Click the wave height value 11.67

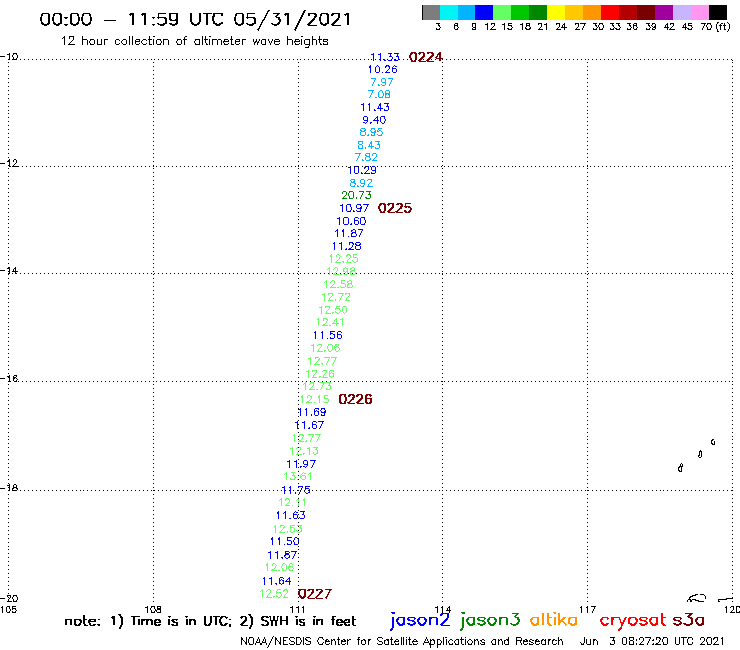tap(309, 425)
